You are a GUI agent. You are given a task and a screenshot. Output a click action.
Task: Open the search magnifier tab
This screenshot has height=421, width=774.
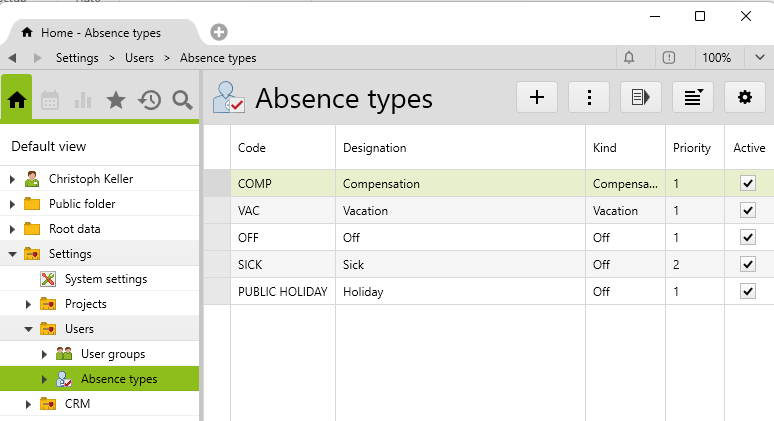(x=182, y=100)
